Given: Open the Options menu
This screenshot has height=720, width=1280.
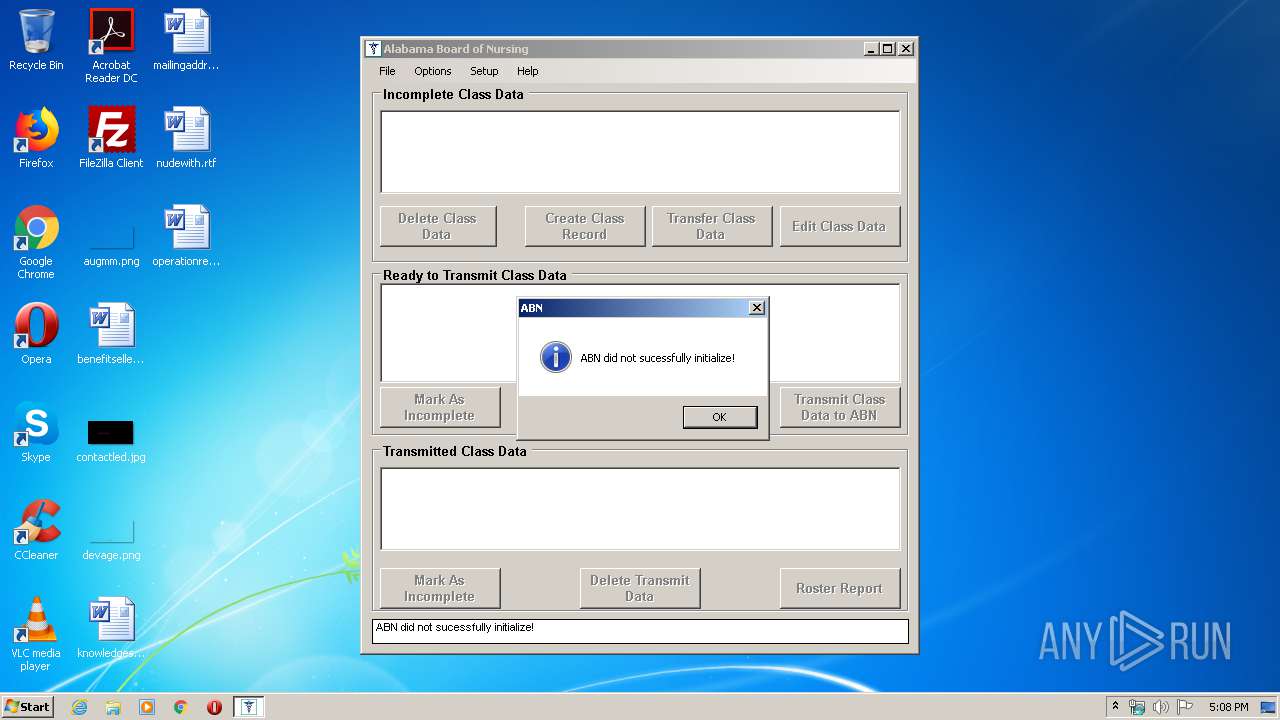Looking at the screenshot, I should (x=433, y=71).
